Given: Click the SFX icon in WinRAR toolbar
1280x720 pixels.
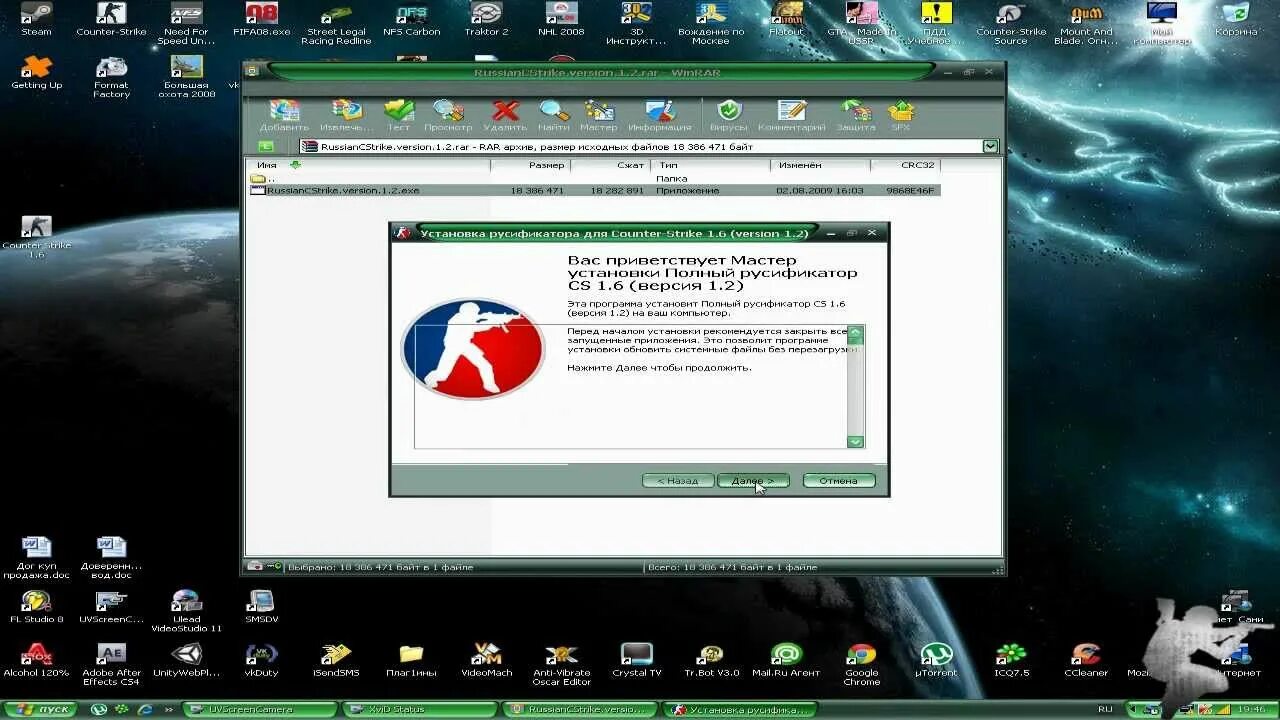Looking at the screenshot, I should click(901, 115).
